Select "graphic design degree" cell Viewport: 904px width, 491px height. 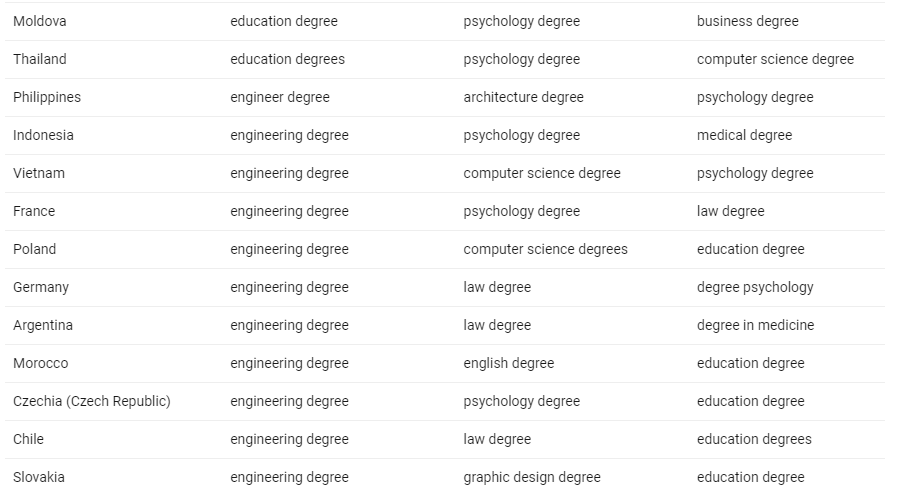(532, 477)
